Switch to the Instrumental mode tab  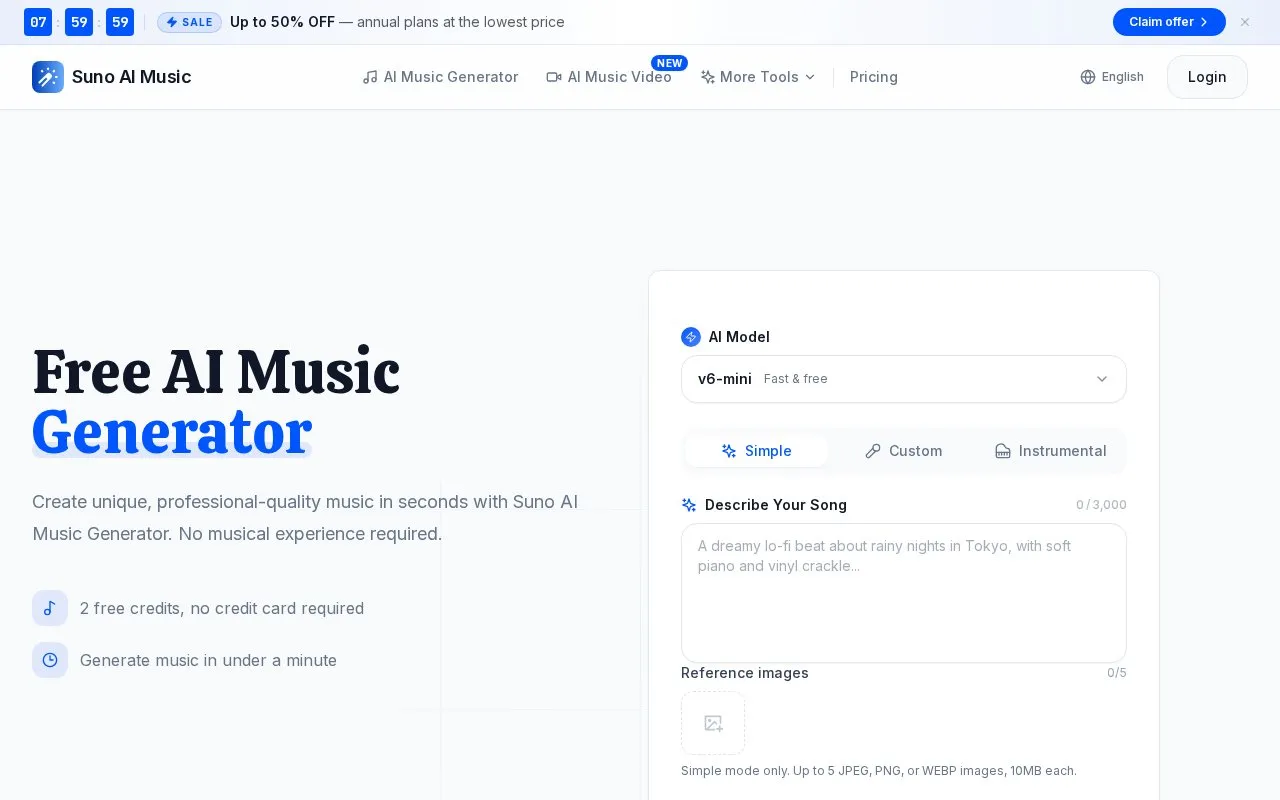[x=1051, y=451]
